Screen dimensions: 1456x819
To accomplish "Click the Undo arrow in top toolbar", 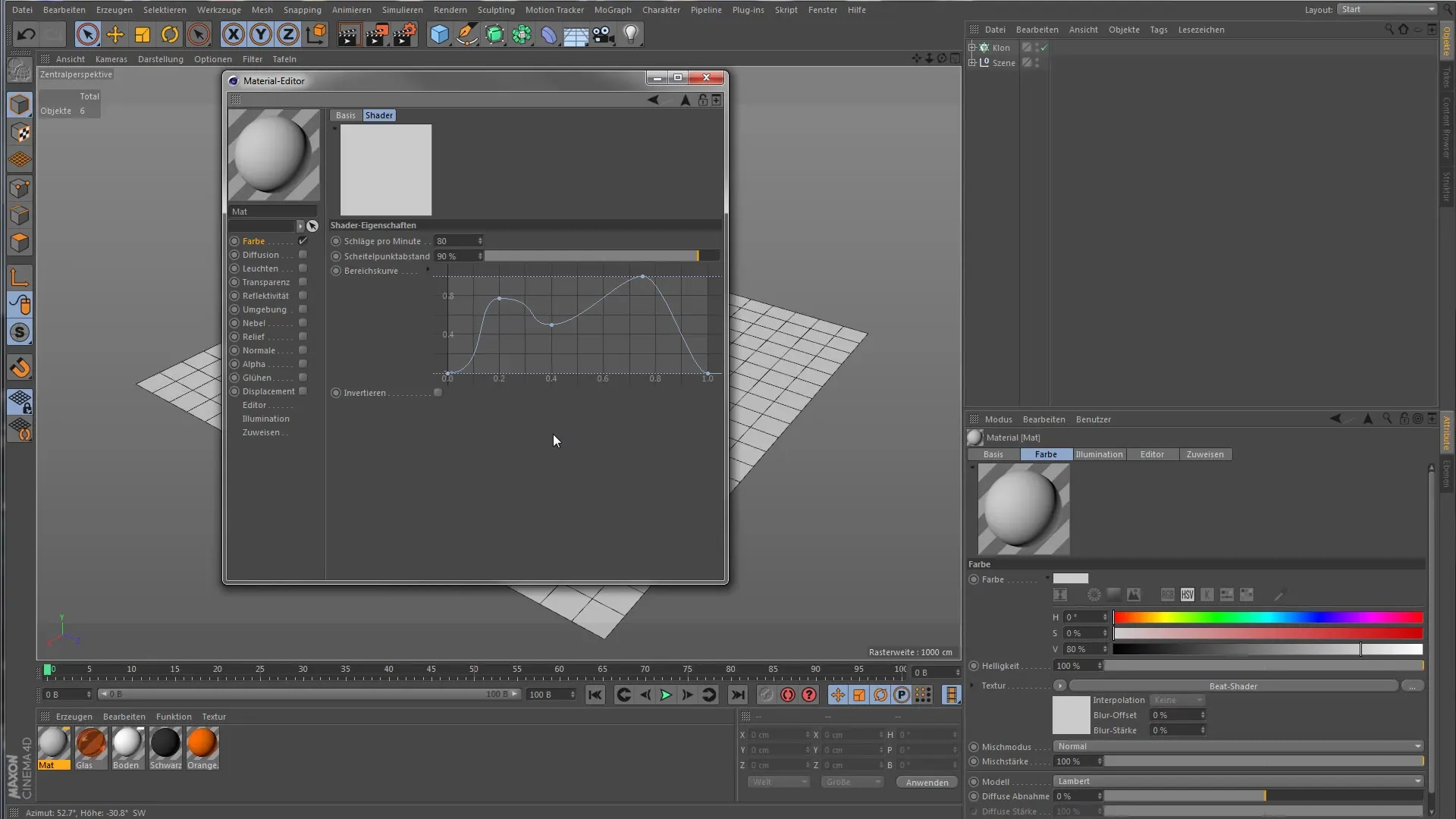I will point(26,34).
